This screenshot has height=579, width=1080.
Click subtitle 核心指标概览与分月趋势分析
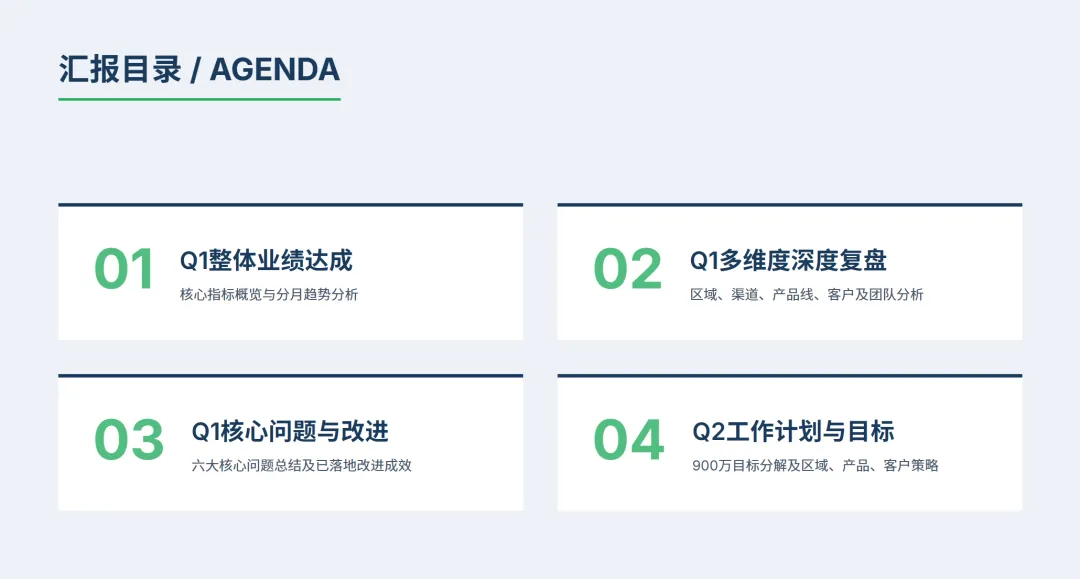point(269,294)
